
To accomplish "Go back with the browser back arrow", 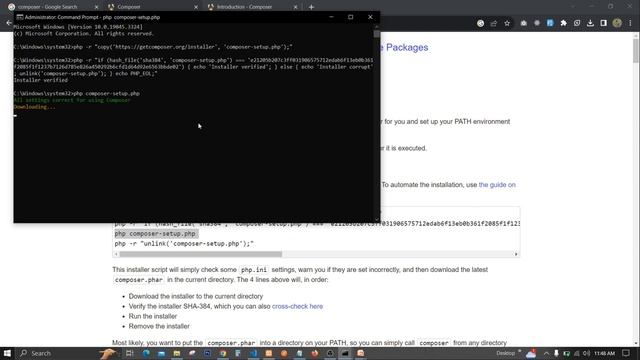I will point(8,23).
